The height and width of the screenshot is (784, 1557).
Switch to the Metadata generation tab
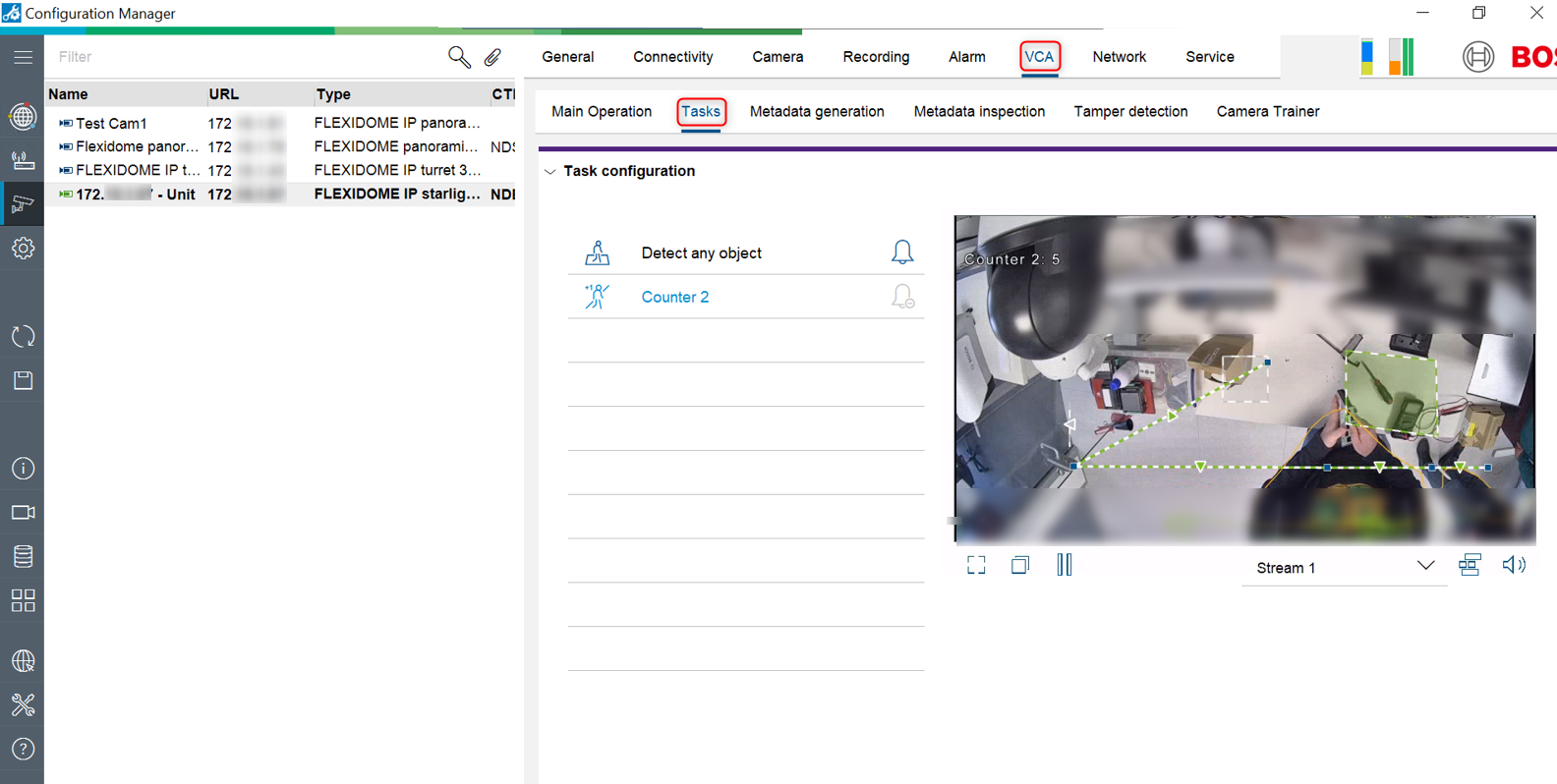[x=816, y=112]
